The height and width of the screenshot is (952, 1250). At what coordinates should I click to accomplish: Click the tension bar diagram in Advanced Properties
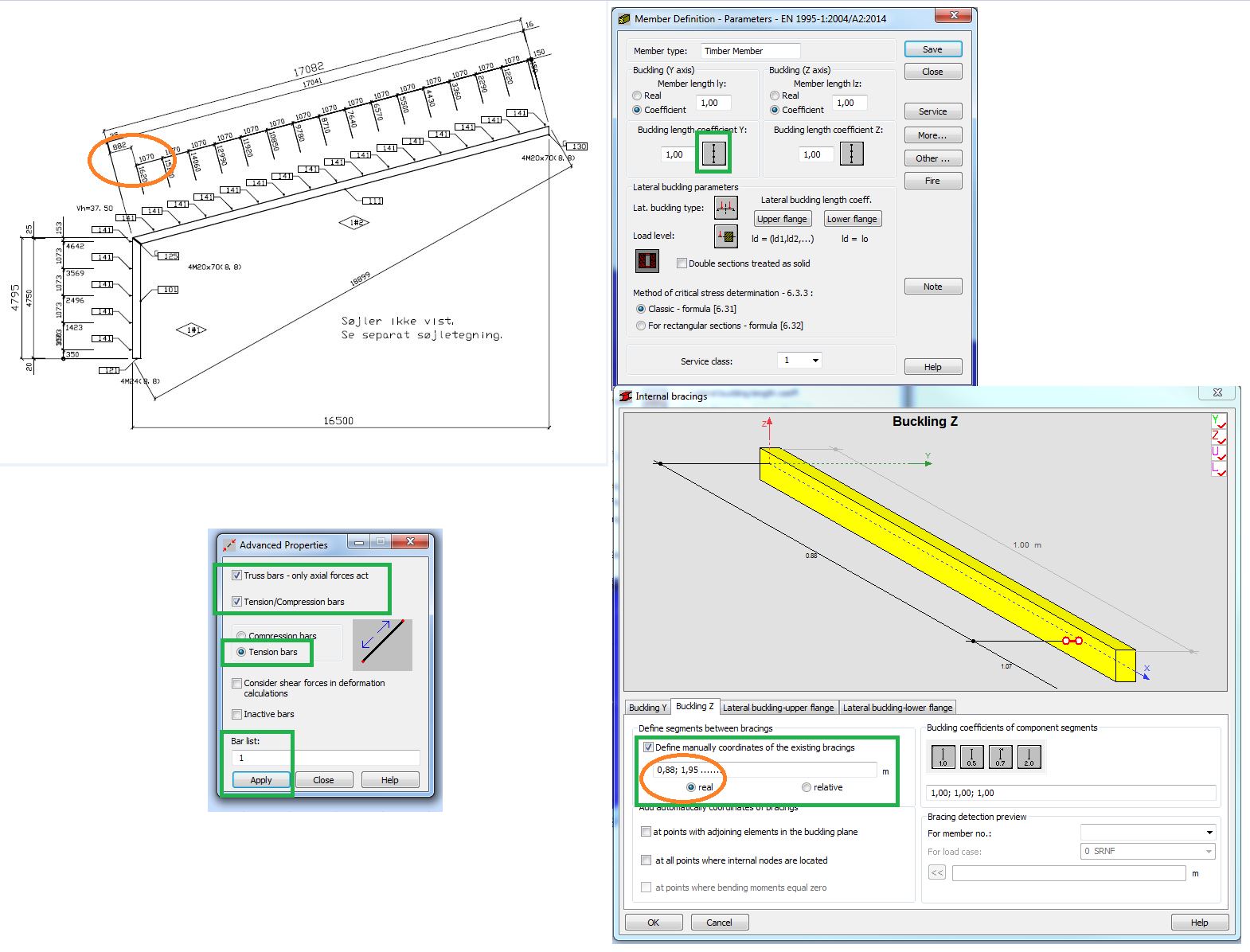click(x=382, y=643)
